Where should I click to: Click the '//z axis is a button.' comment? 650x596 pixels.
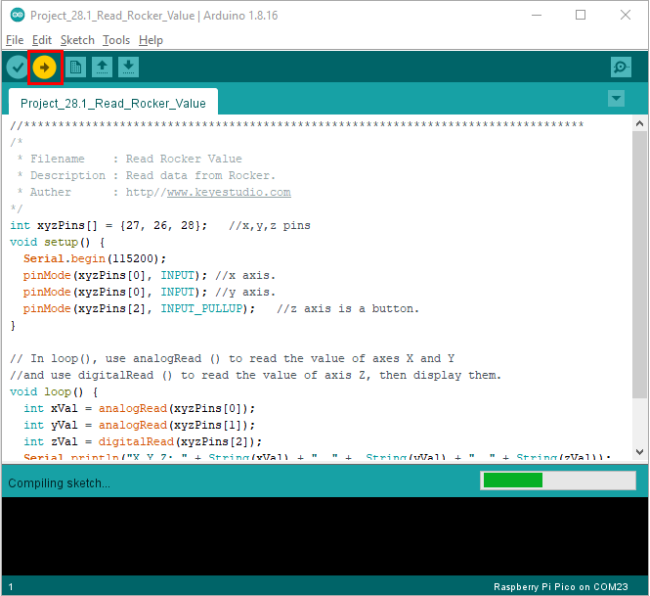[x=348, y=308]
